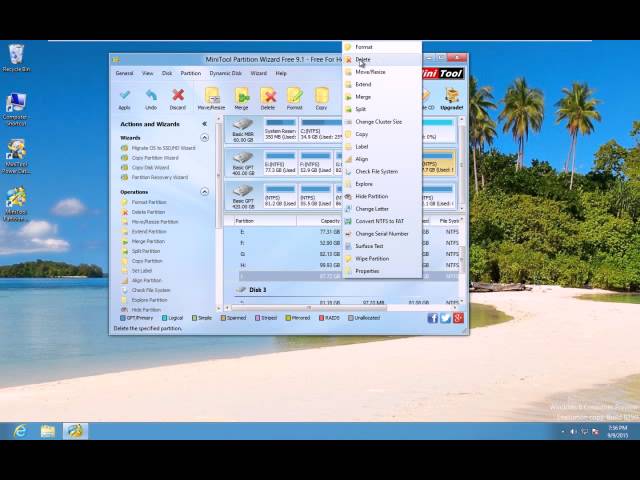Select the Basic MBR 60.00 GB disk icon
640x480 pixels.
click(x=243, y=130)
